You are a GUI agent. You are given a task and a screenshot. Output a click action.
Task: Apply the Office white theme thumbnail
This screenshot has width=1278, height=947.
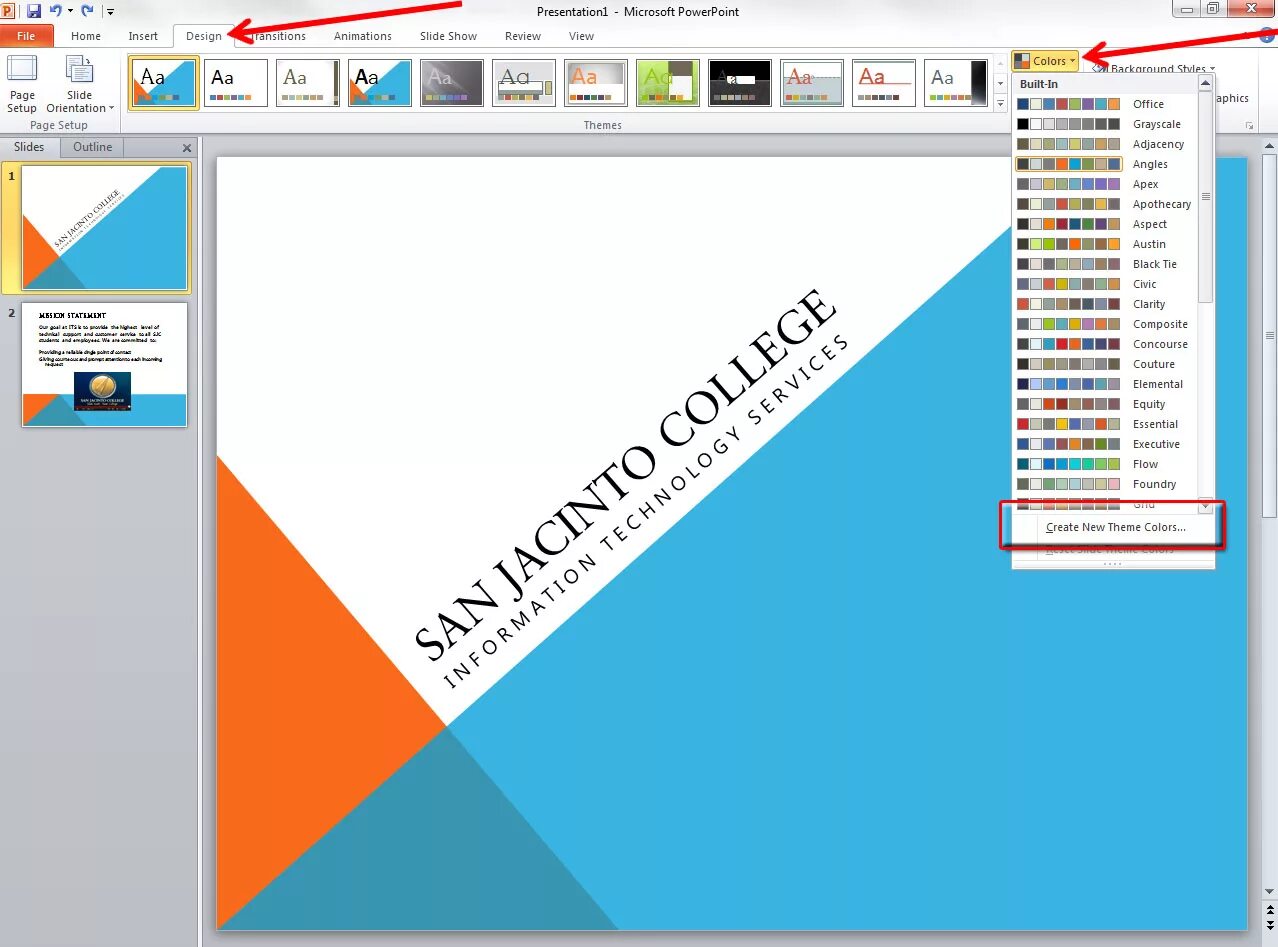[236, 82]
